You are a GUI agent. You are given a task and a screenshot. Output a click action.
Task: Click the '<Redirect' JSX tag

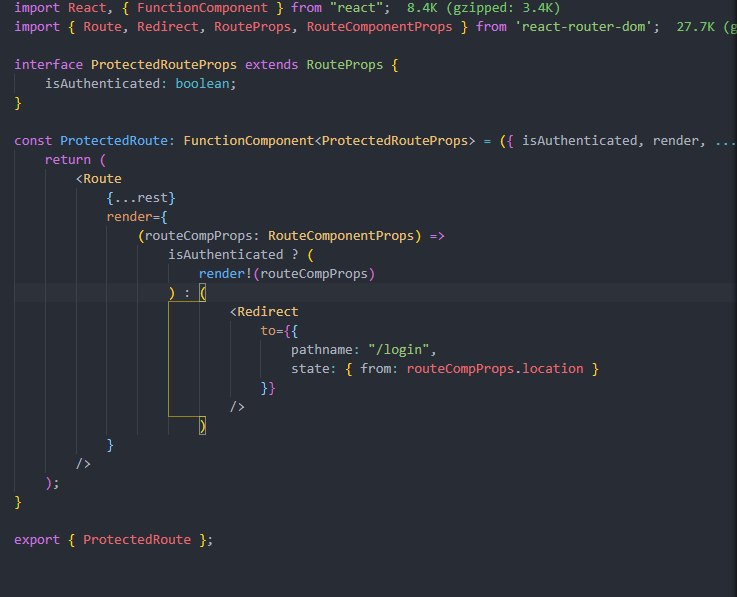click(x=264, y=312)
